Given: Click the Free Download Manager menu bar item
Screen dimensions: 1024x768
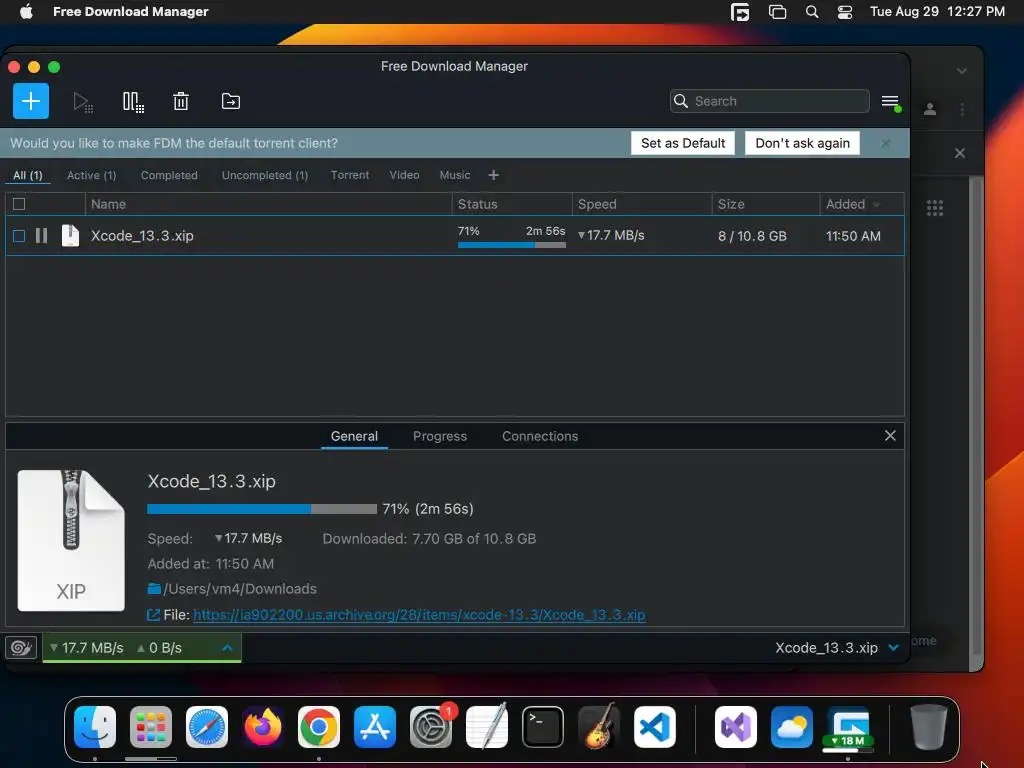Looking at the screenshot, I should click(x=131, y=12).
